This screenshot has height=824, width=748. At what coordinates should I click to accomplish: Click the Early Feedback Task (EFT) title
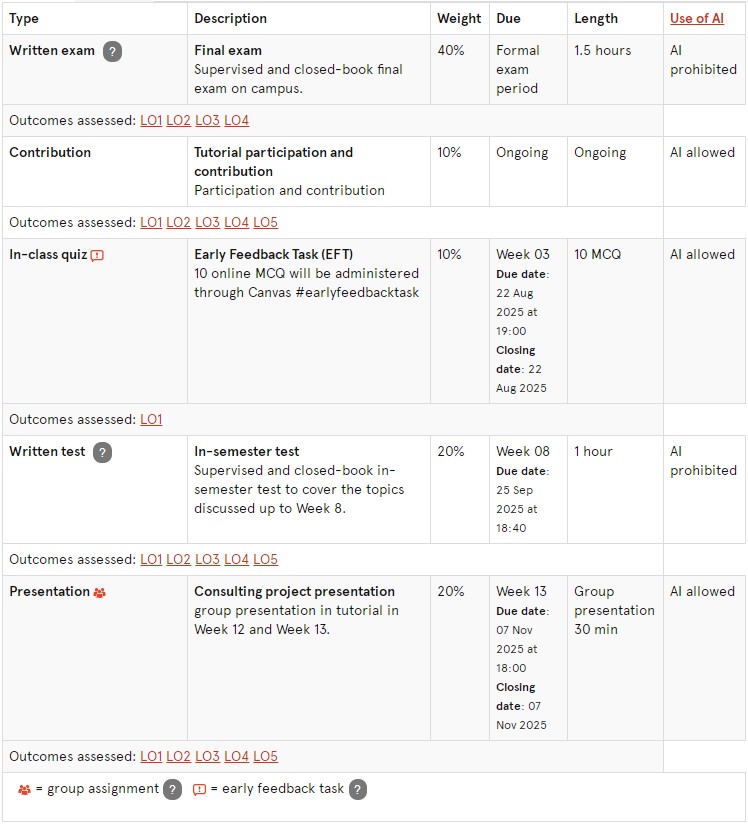point(273,254)
